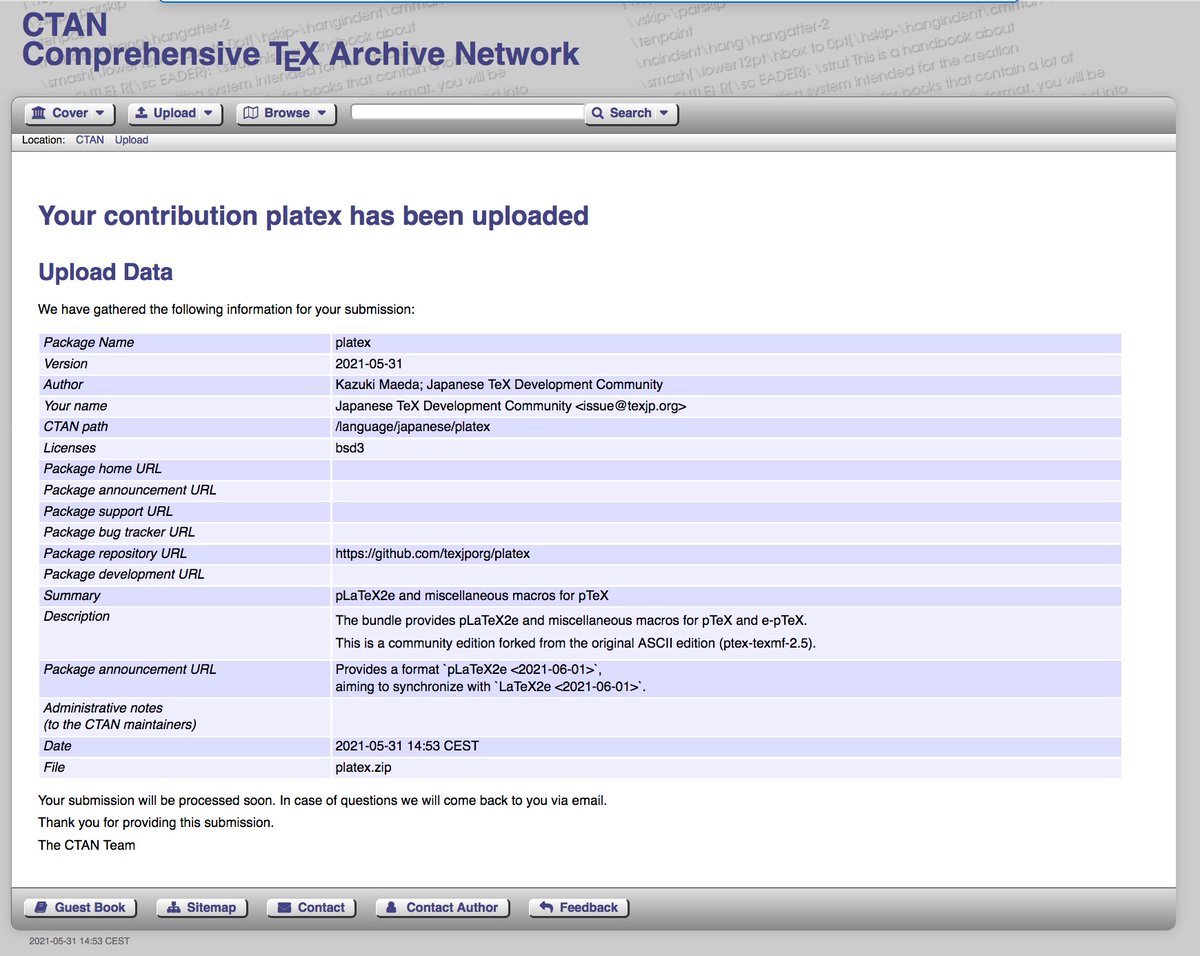
Task: Open the Contact page
Action: pos(311,907)
